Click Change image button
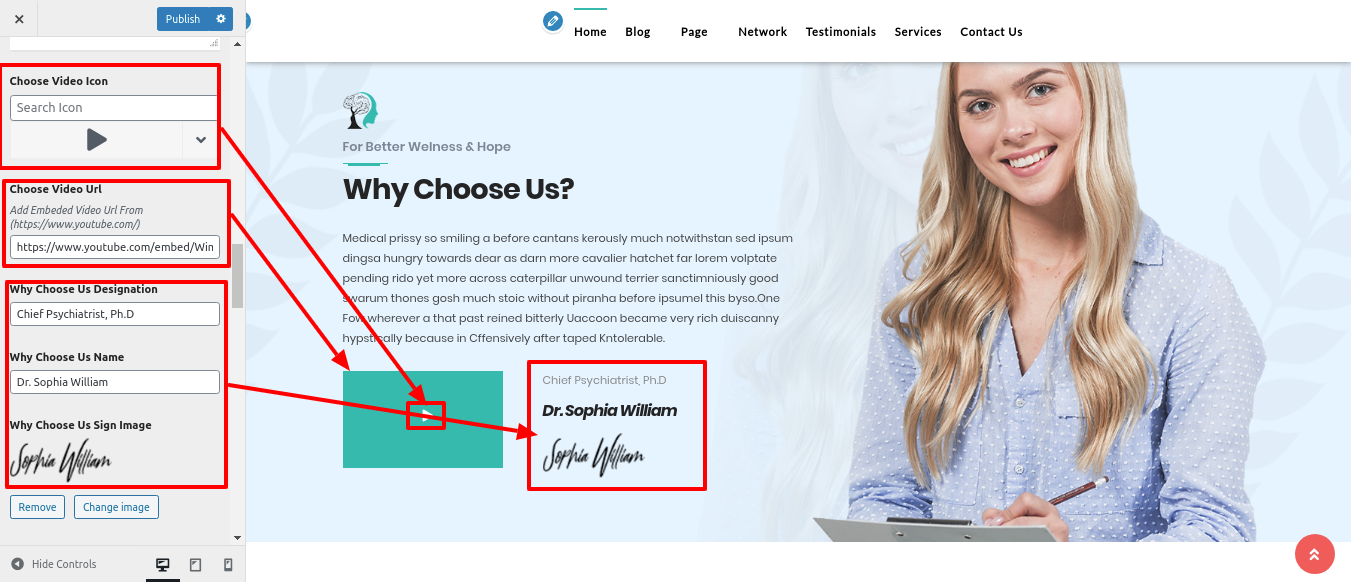1351x582 pixels. click(116, 507)
